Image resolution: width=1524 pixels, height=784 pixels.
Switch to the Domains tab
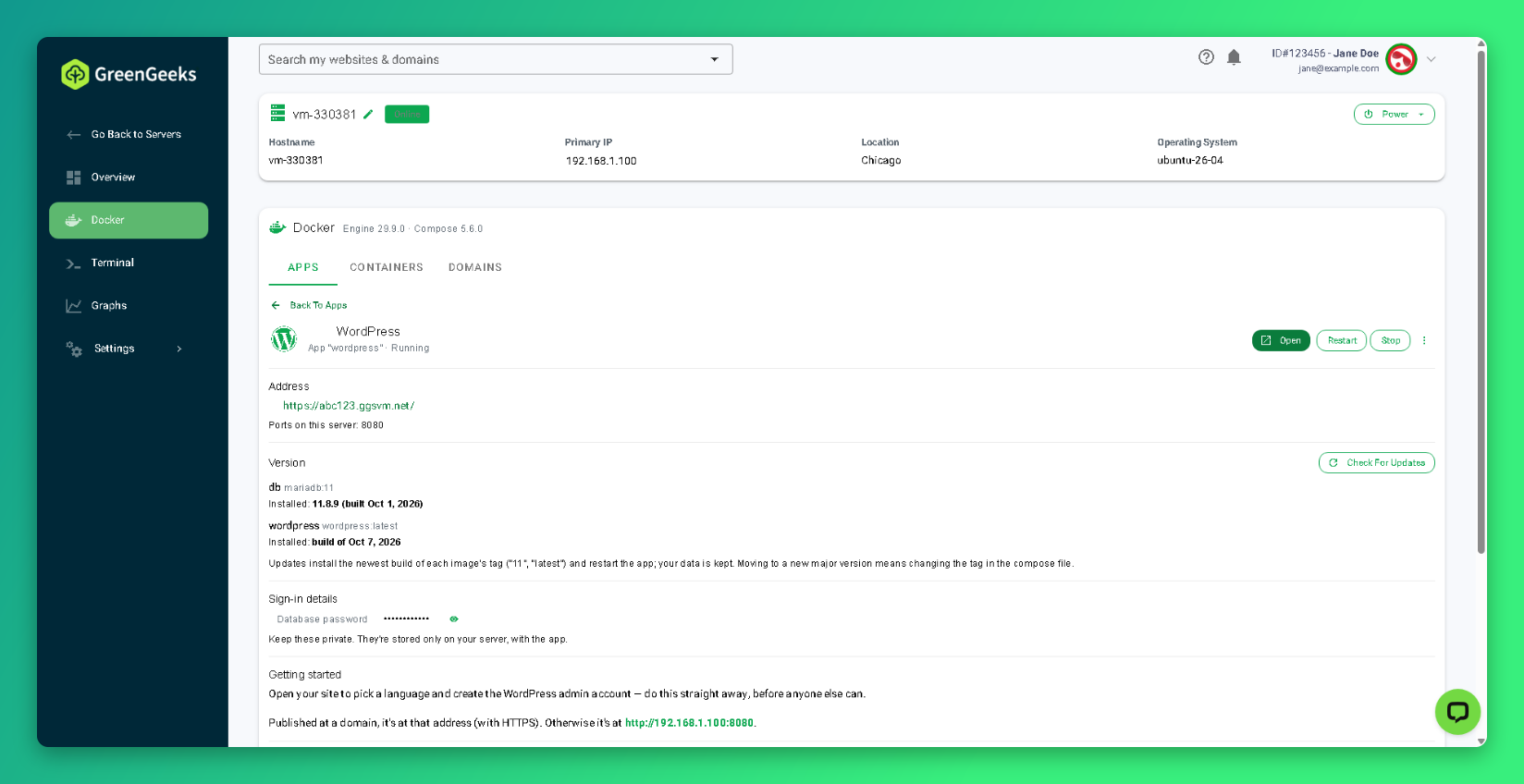[x=475, y=267]
